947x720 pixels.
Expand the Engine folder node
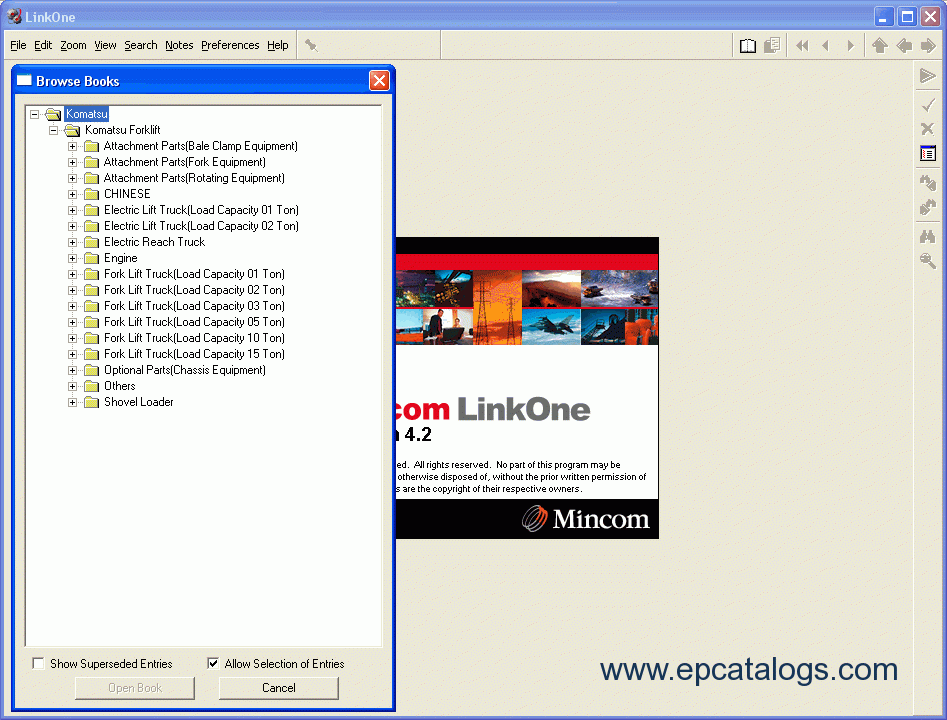tap(73, 258)
